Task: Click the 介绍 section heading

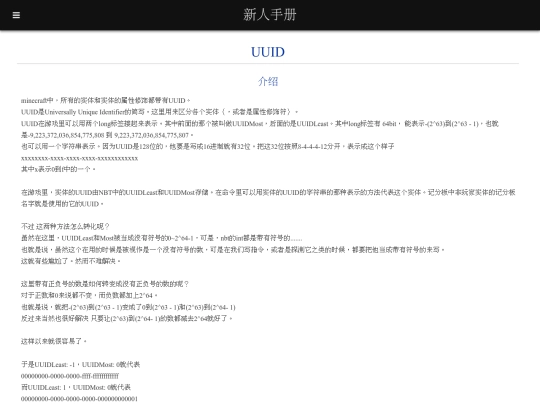Action: [x=268, y=82]
